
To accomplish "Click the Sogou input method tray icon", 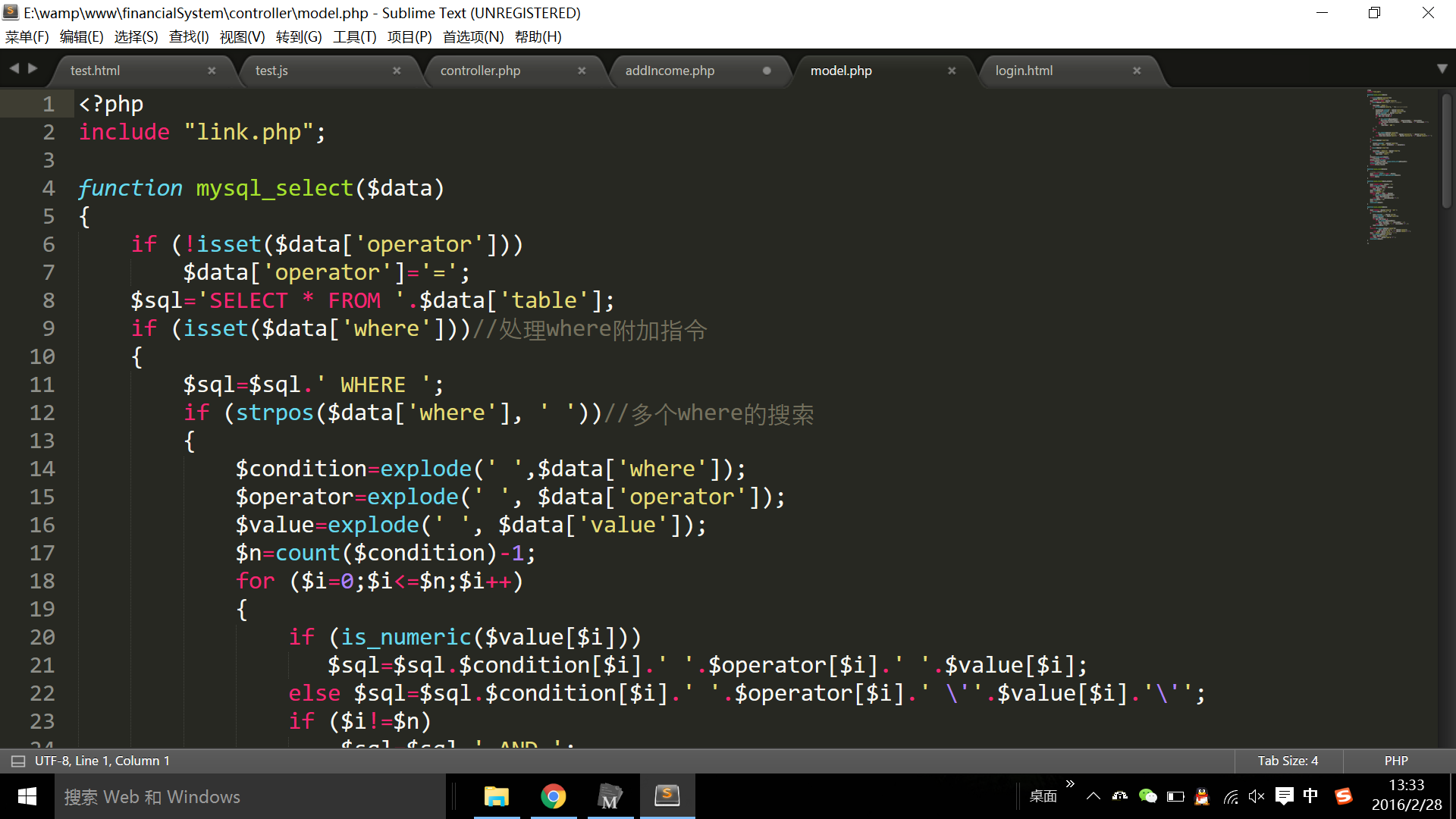I will point(1343,796).
